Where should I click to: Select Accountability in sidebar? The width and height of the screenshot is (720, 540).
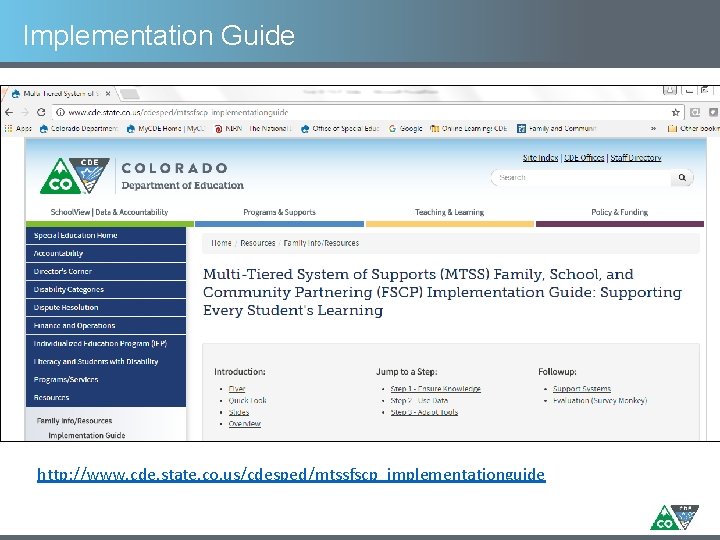coord(106,253)
